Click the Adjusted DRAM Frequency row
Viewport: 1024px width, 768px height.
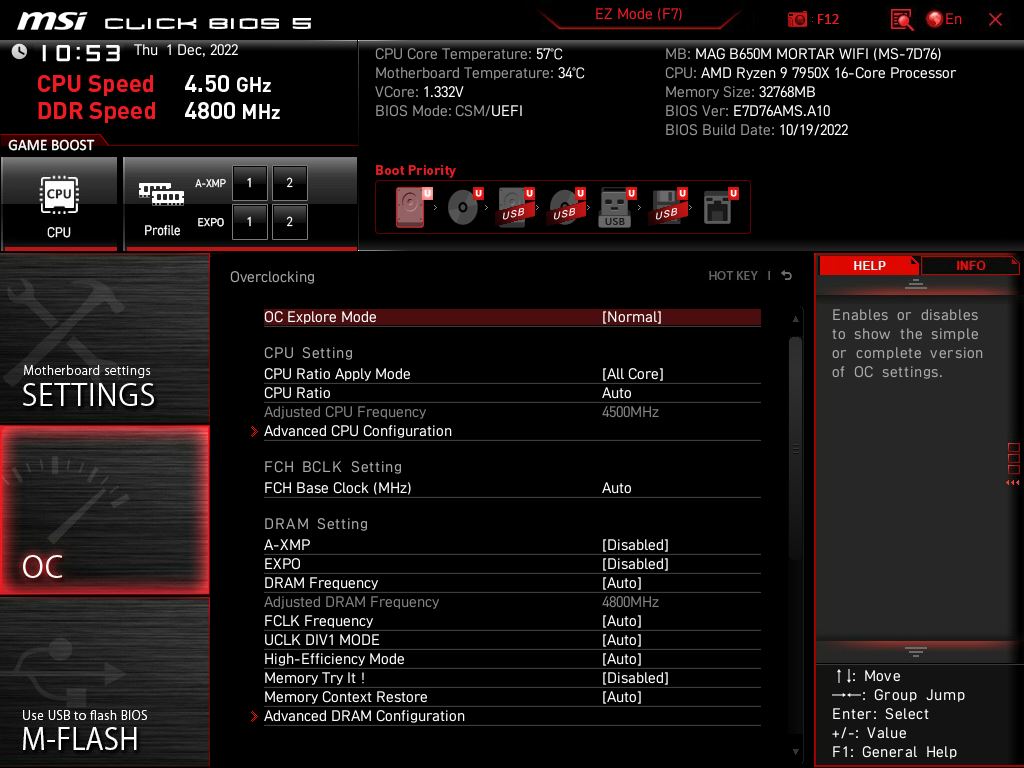tap(512, 601)
